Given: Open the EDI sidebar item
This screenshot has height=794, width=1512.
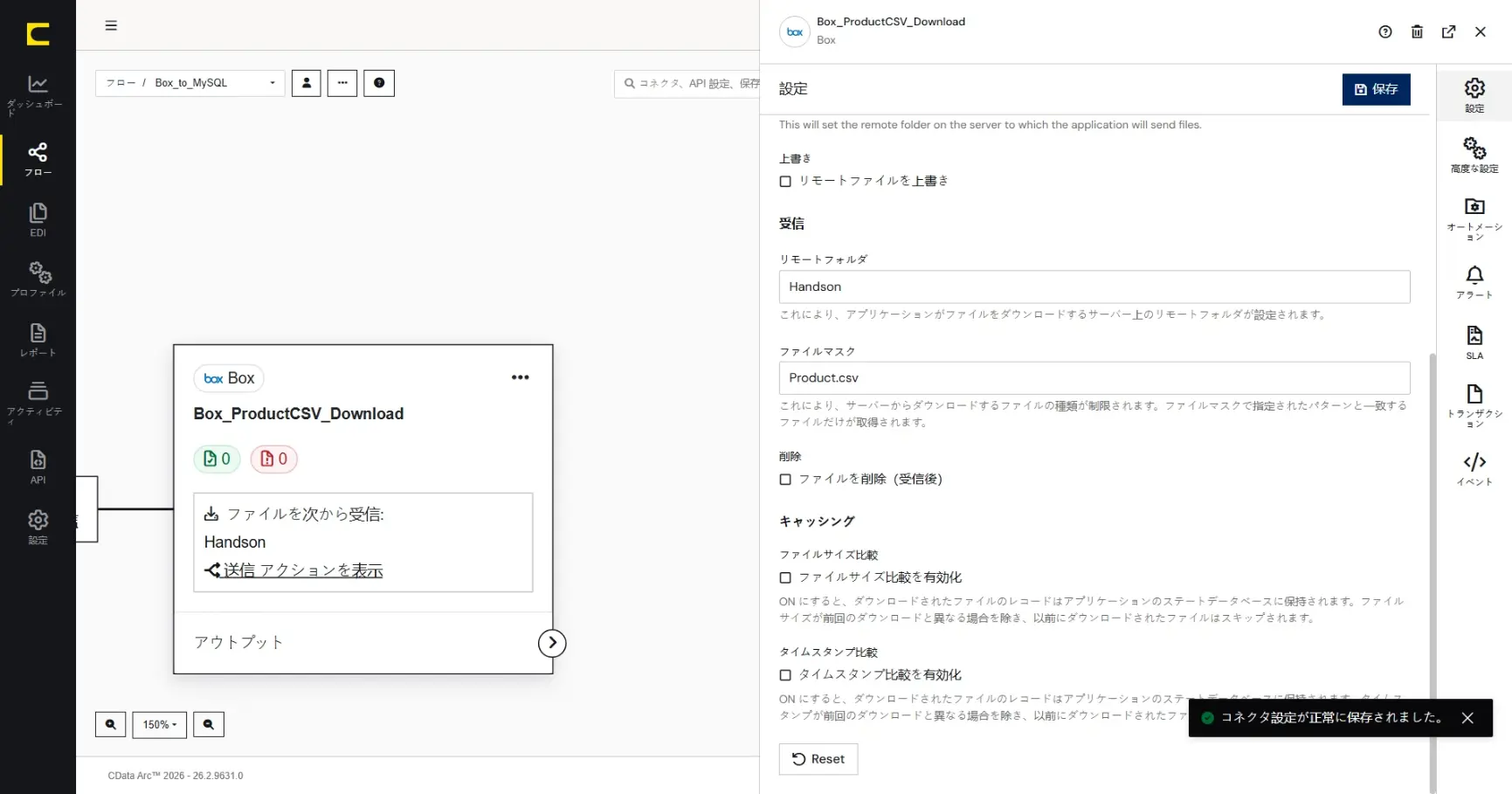Looking at the screenshot, I should (38, 220).
